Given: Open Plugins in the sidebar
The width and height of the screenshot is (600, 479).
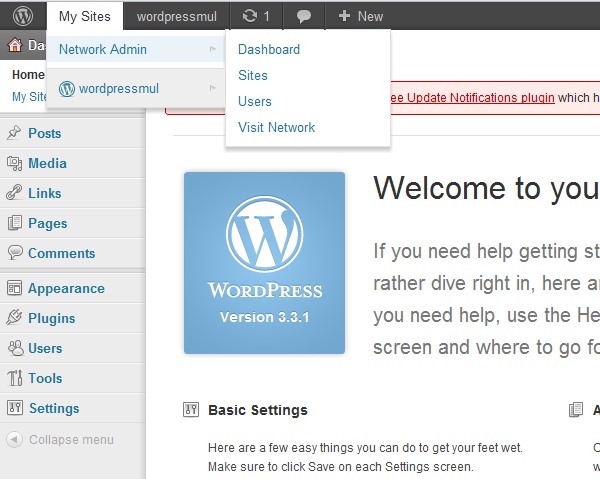Looking at the screenshot, I should [x=52, y=318].
